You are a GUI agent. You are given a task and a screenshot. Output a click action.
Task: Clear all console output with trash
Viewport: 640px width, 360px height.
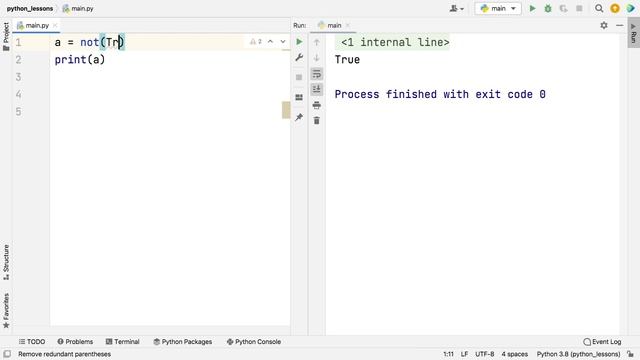[x=316, y=120]
